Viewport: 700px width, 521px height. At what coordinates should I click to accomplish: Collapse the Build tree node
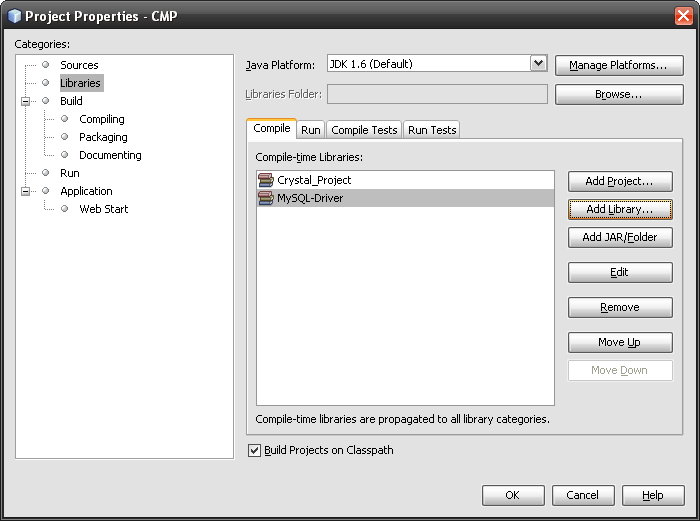point(25,101)
